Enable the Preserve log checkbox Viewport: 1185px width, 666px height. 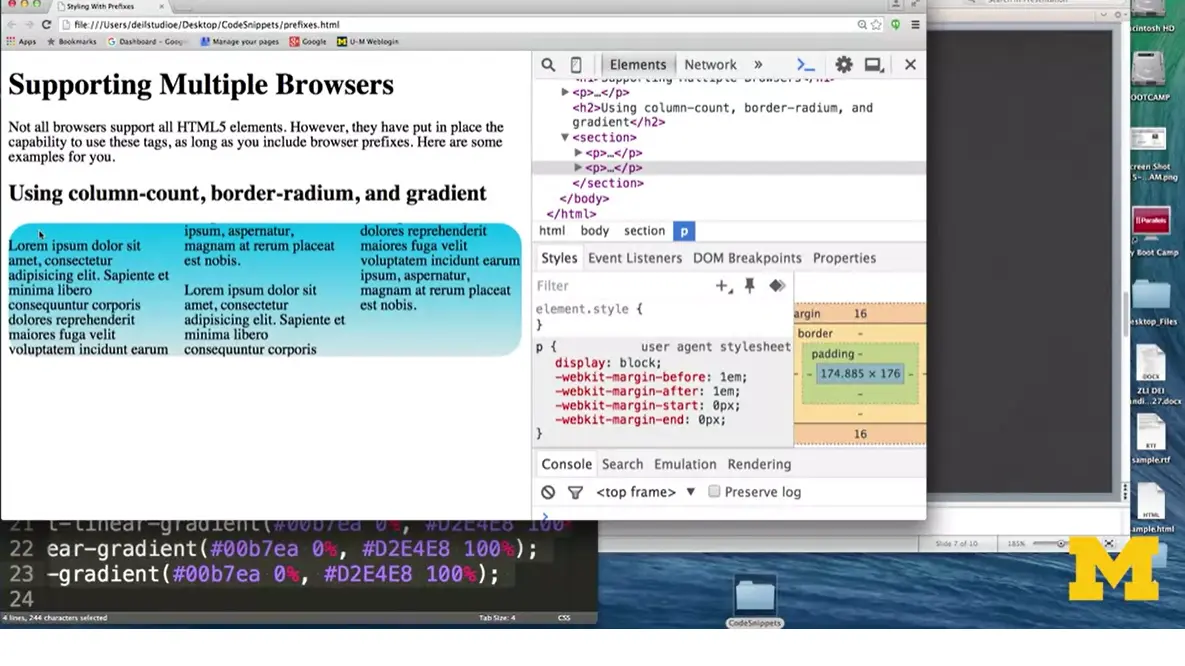point(714,492)
